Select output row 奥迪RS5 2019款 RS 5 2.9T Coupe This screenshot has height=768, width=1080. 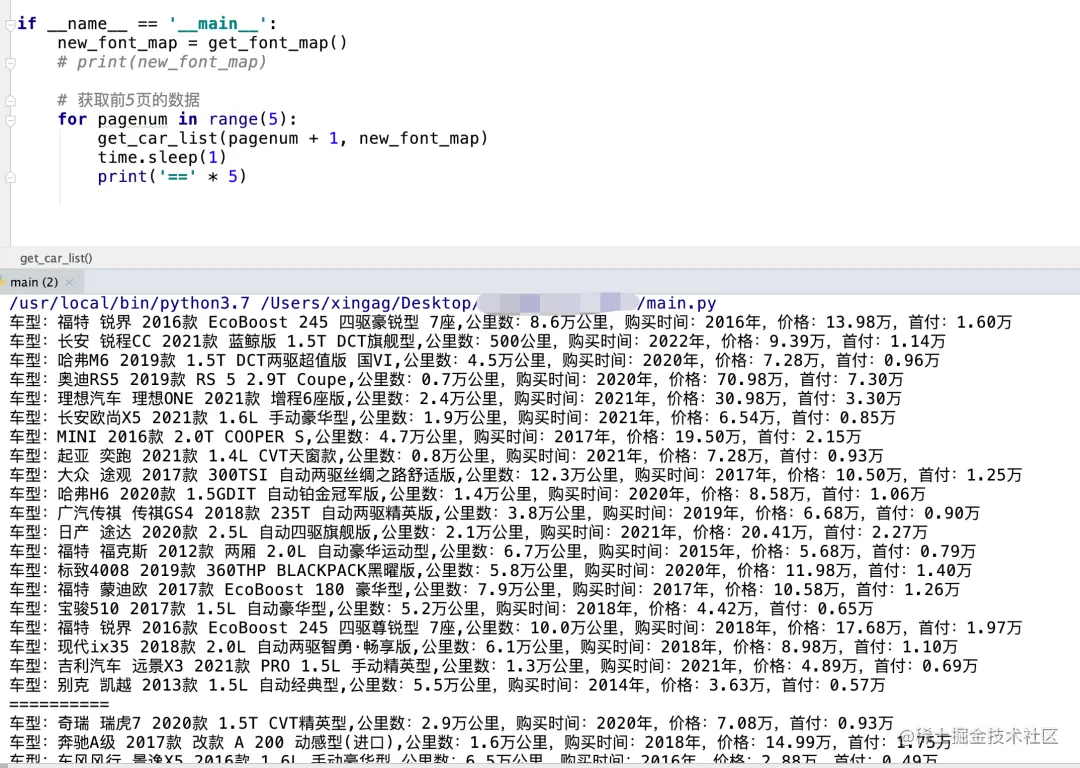(x=456, y=380)
